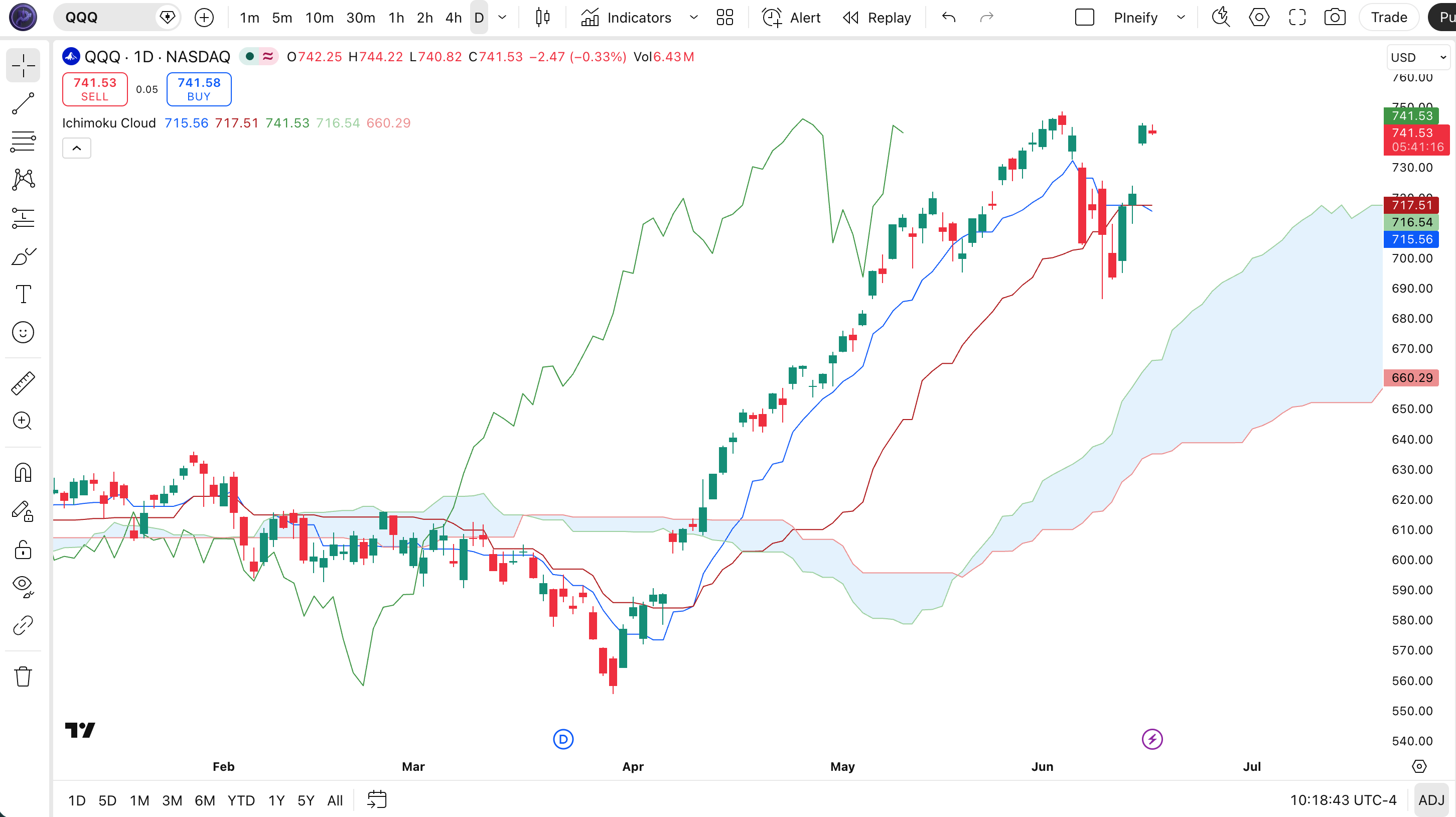The width and height of the screenshot is (1456, 817).
Task: Open the go to date calendar icon
Action: point(377,800)
